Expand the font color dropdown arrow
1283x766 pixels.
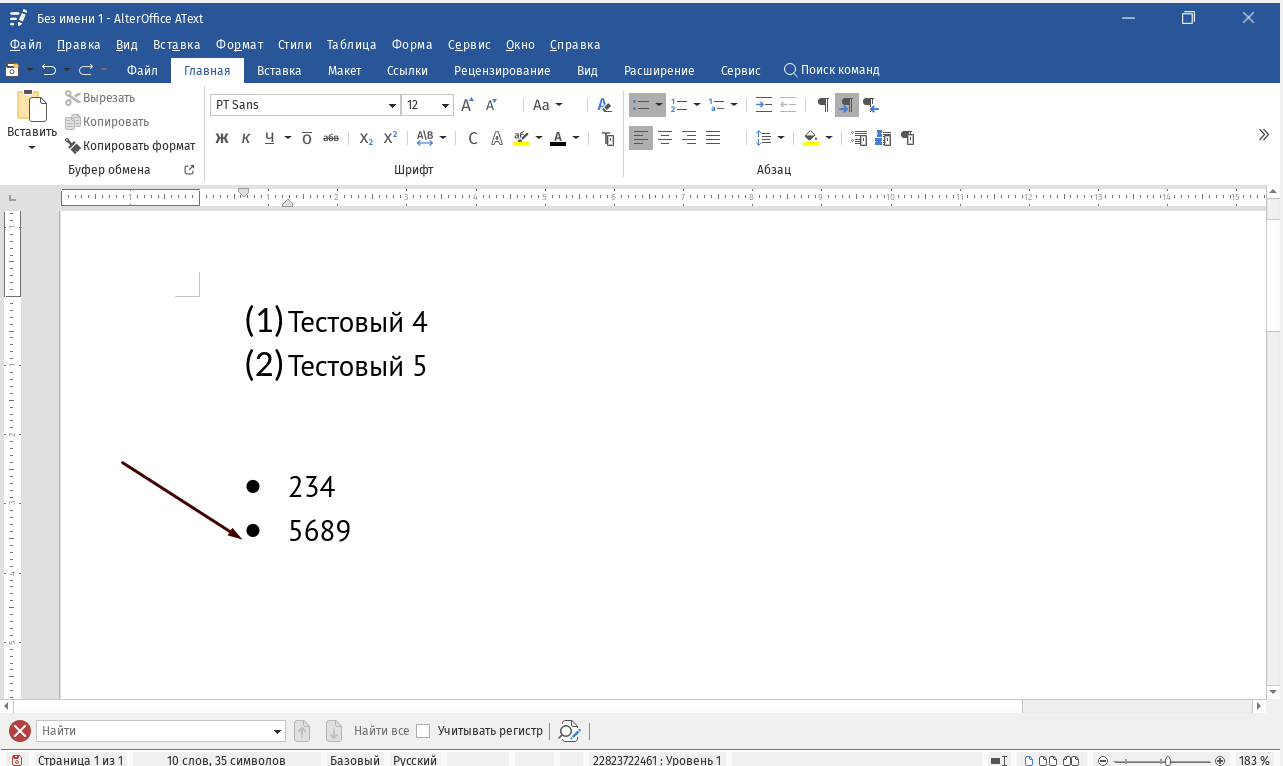tap(576, 138)
